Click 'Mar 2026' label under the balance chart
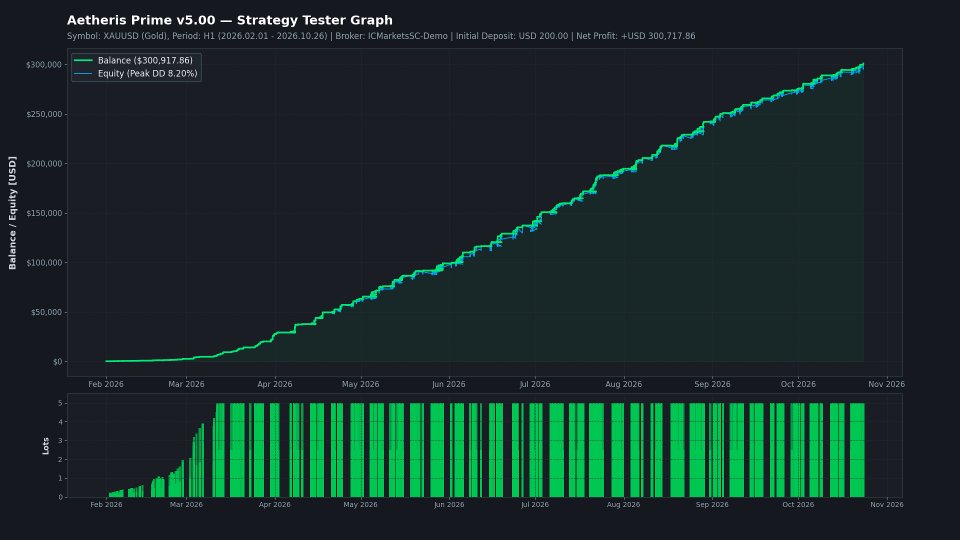The image size is (960, 540). point(186,384)
